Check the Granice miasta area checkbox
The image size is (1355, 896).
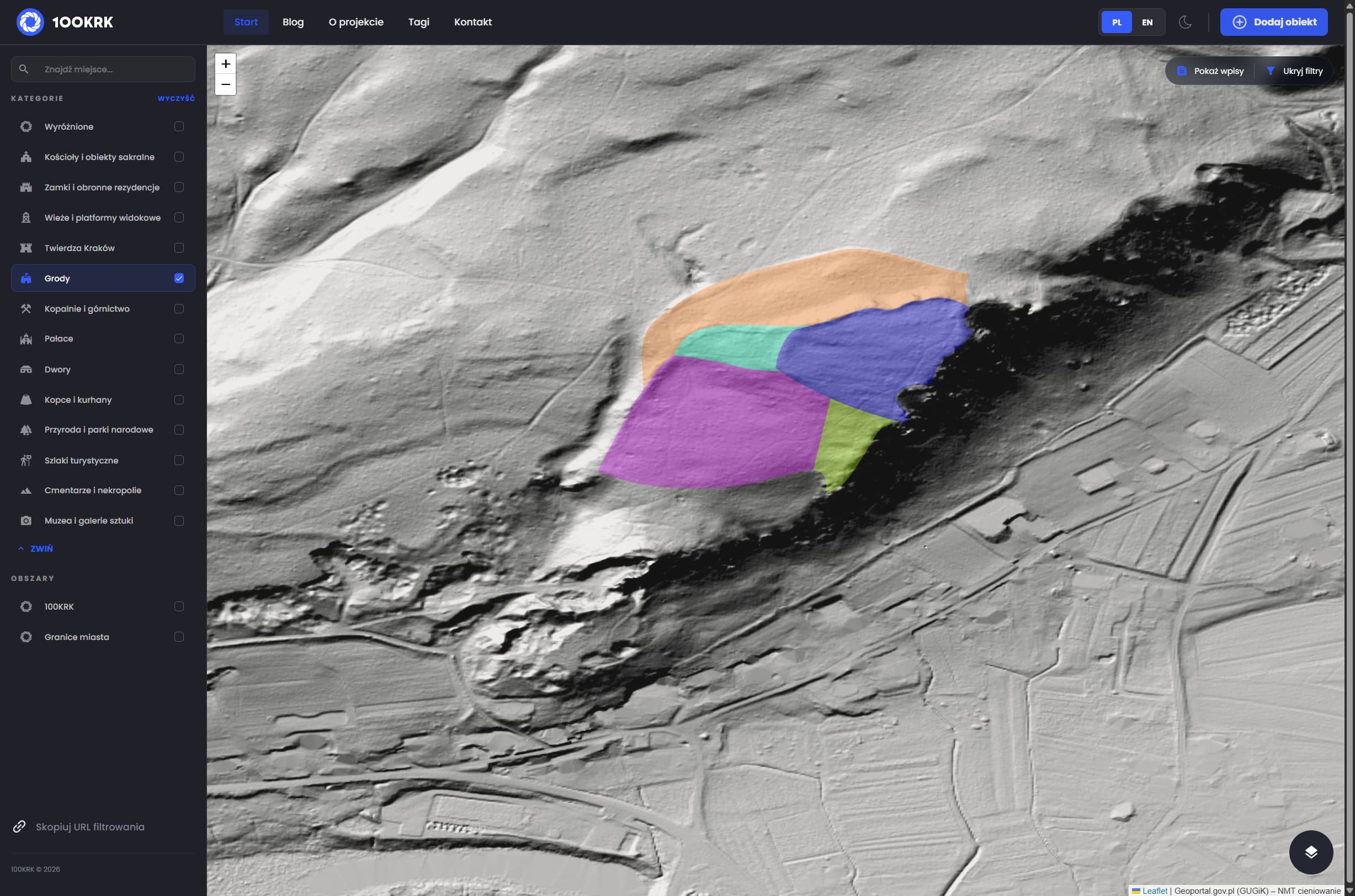[x=179, y=637]
